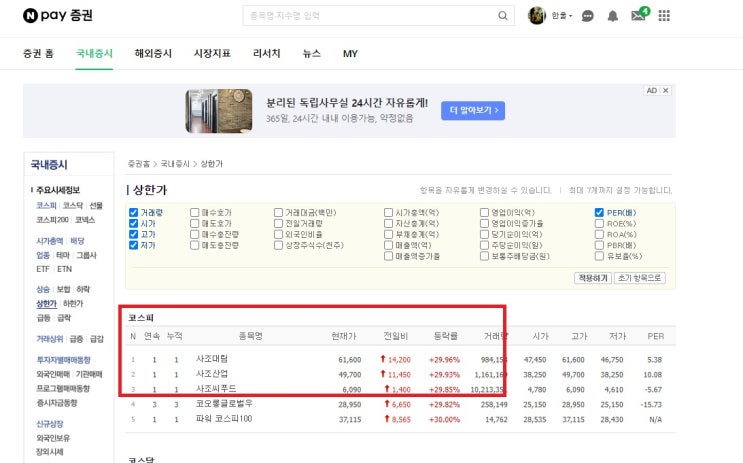The height and width of the screenshot is (463, 743).
Task: Click the search magnifier icon
Action: tap(503, 16)
